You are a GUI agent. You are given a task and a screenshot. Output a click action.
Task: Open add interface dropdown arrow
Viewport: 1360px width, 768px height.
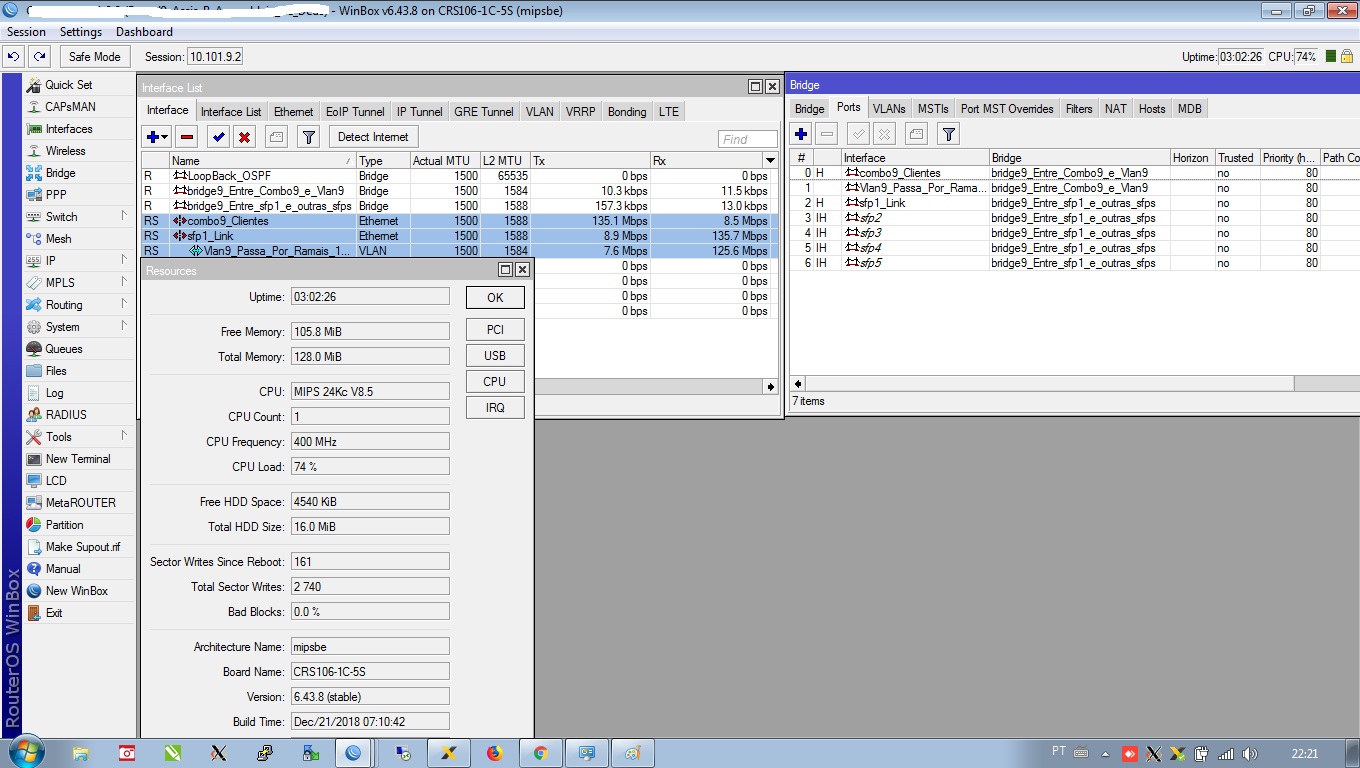click(x=165, y=137)
